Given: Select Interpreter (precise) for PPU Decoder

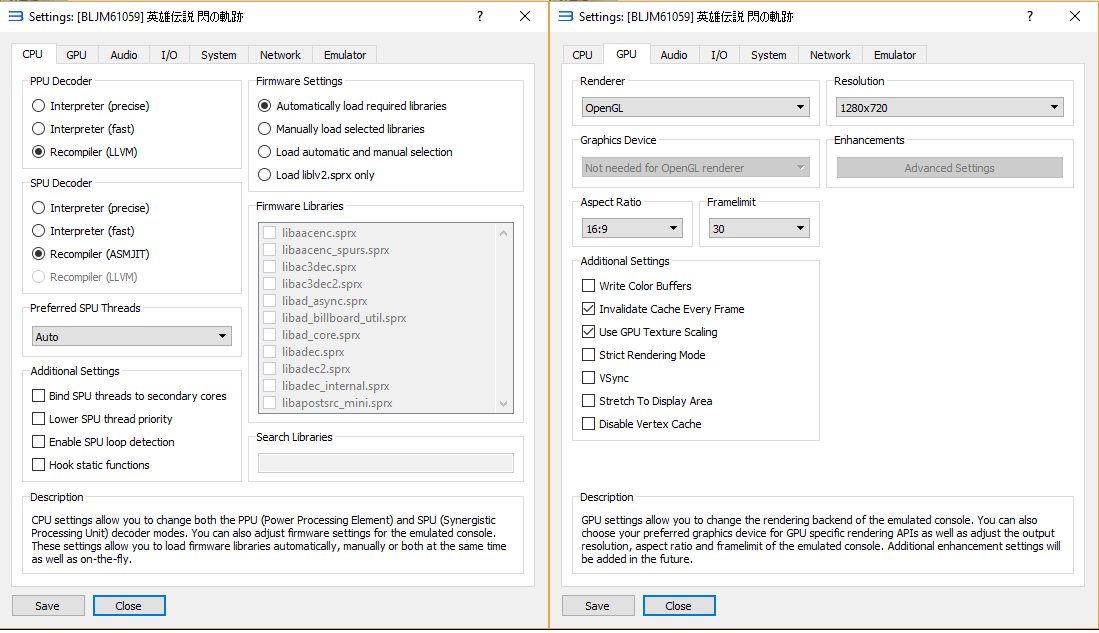Looking at the screenshot, I should [x=39, y=106].
